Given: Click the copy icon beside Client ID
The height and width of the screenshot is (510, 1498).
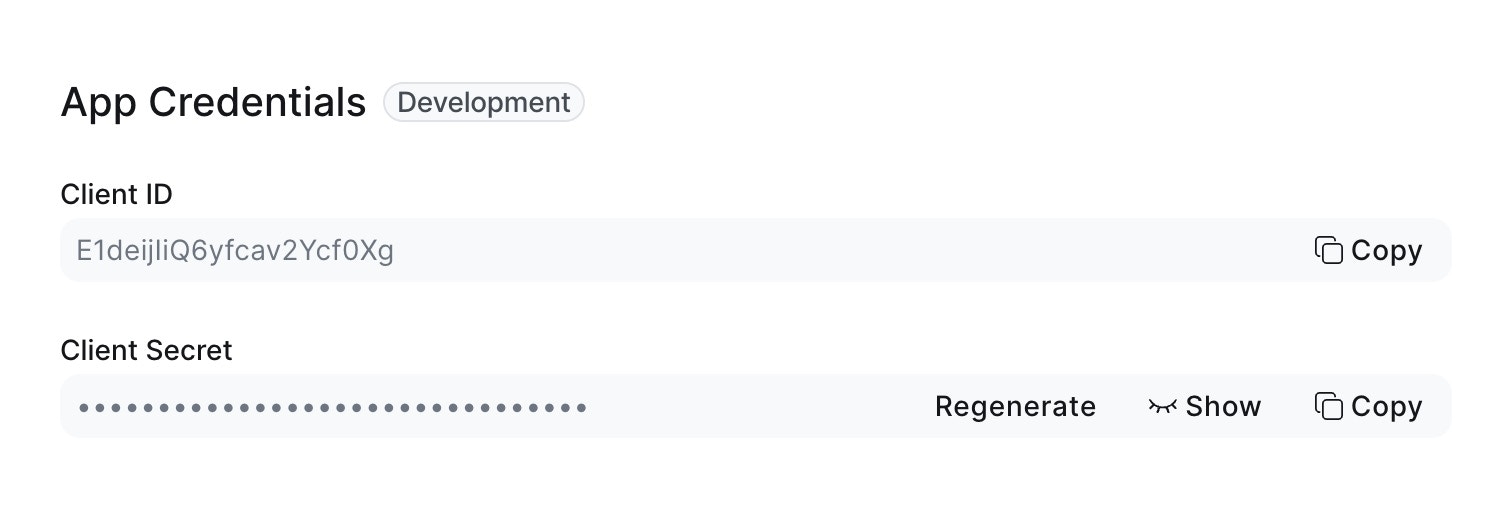Looking at the screenshot, I should (1328, 250).
